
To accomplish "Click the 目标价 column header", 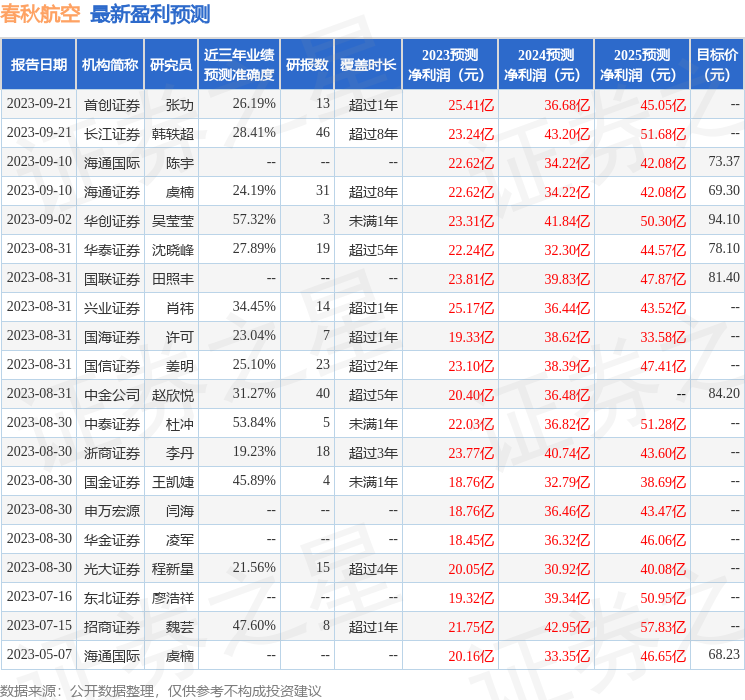I will 716,65.
